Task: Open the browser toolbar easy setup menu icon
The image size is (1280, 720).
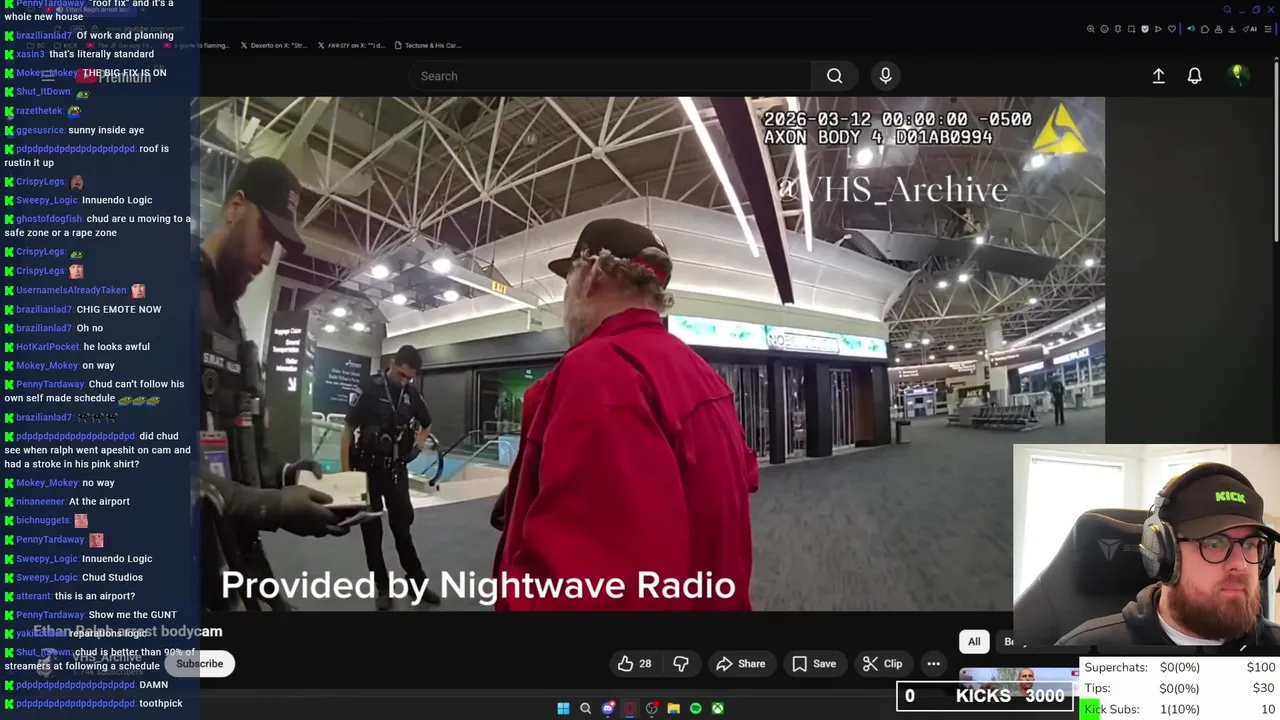Action: click(1268, 29)
